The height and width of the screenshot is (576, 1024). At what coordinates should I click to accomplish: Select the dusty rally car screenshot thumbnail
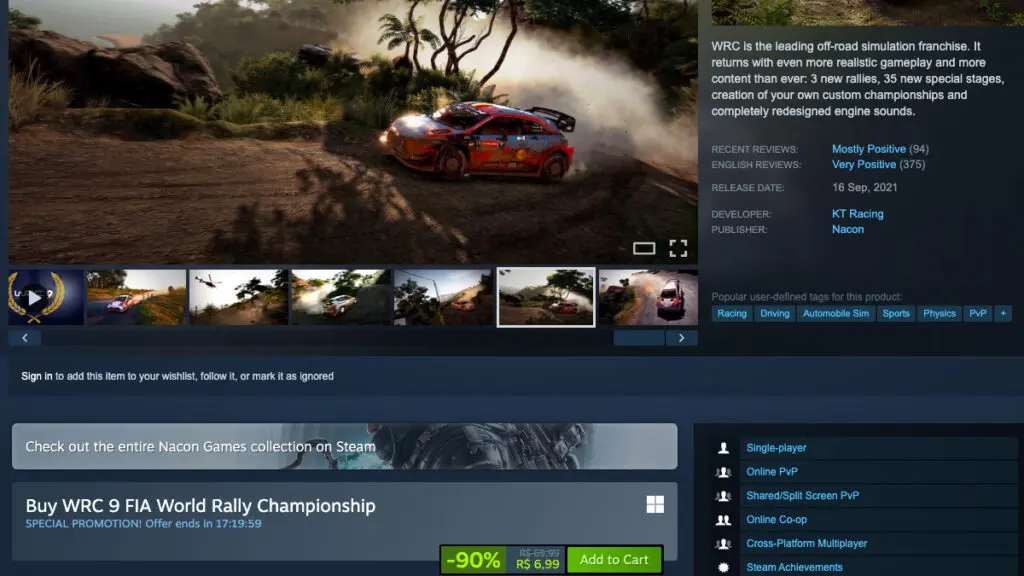[546, 297]
